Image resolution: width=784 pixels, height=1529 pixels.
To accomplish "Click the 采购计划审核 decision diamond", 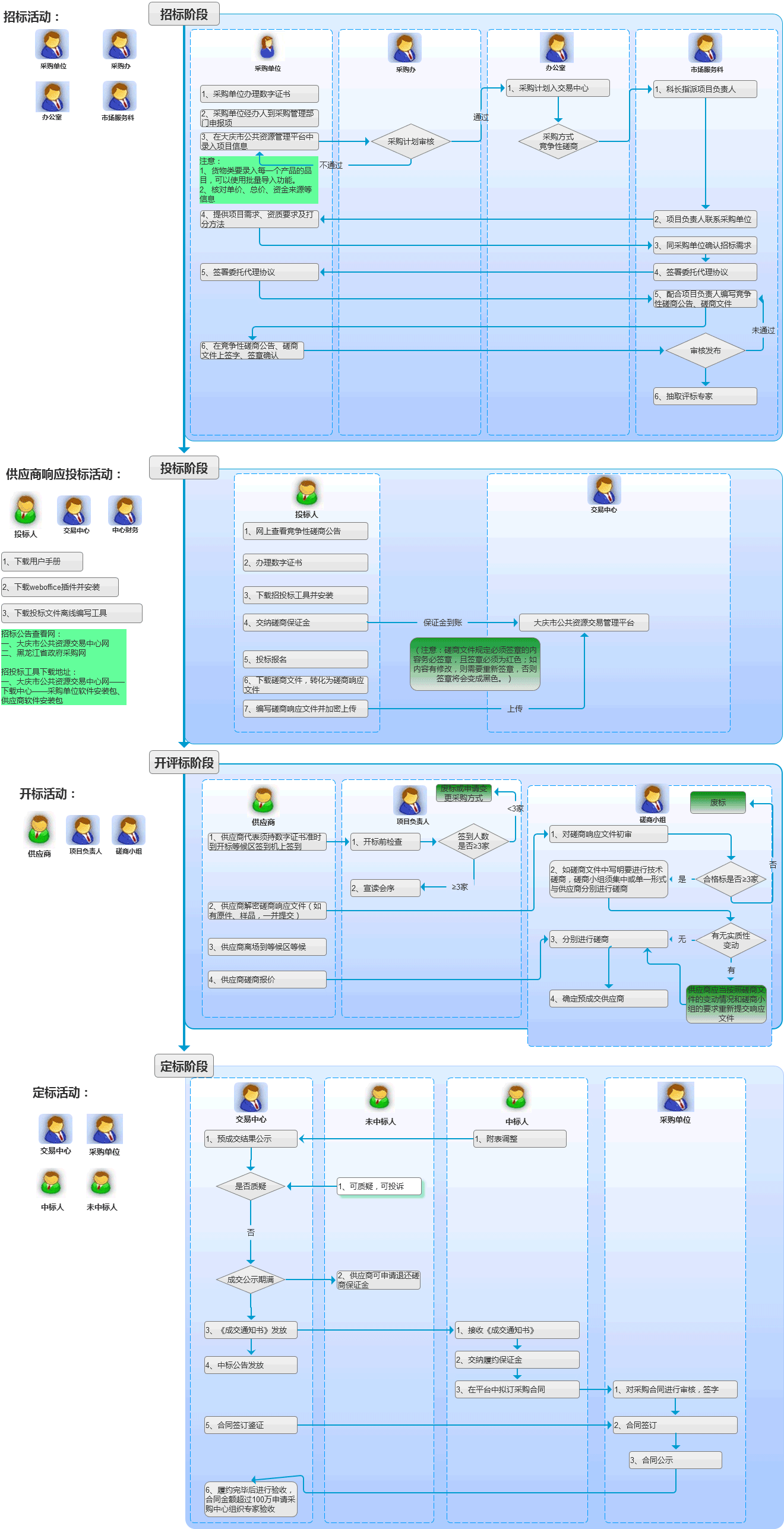I will [x=410, y=141].
